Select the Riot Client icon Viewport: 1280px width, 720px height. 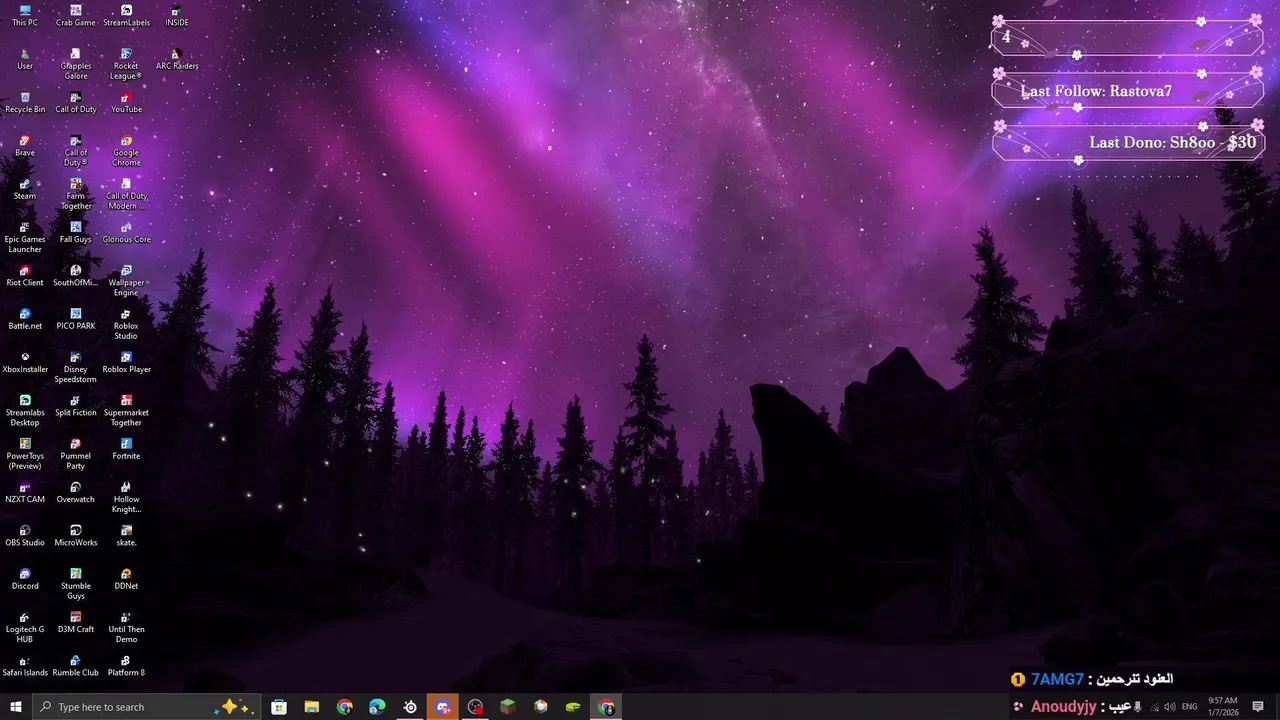25,276
